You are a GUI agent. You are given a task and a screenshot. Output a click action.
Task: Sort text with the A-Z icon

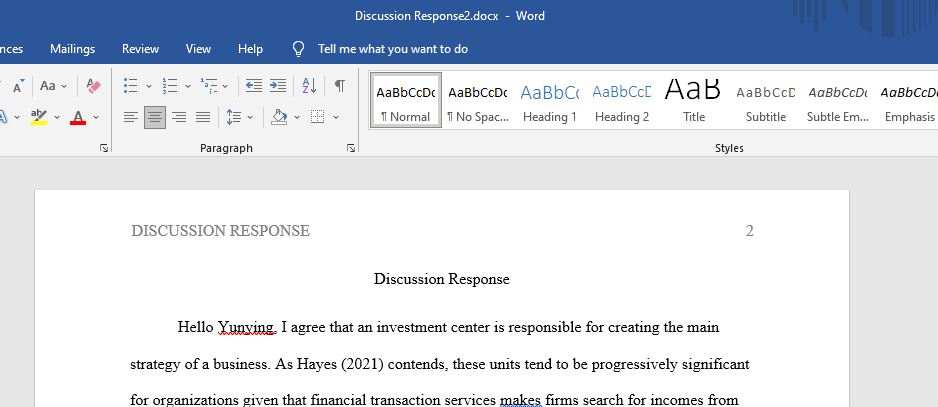click(x=309, y=86)
